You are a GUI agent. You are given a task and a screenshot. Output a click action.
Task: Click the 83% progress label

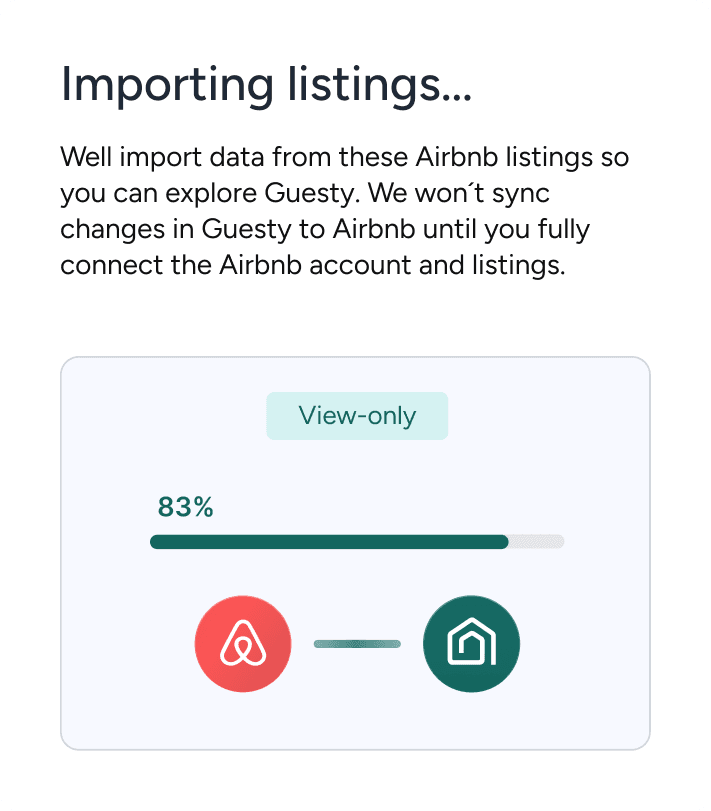coord(186,507)
